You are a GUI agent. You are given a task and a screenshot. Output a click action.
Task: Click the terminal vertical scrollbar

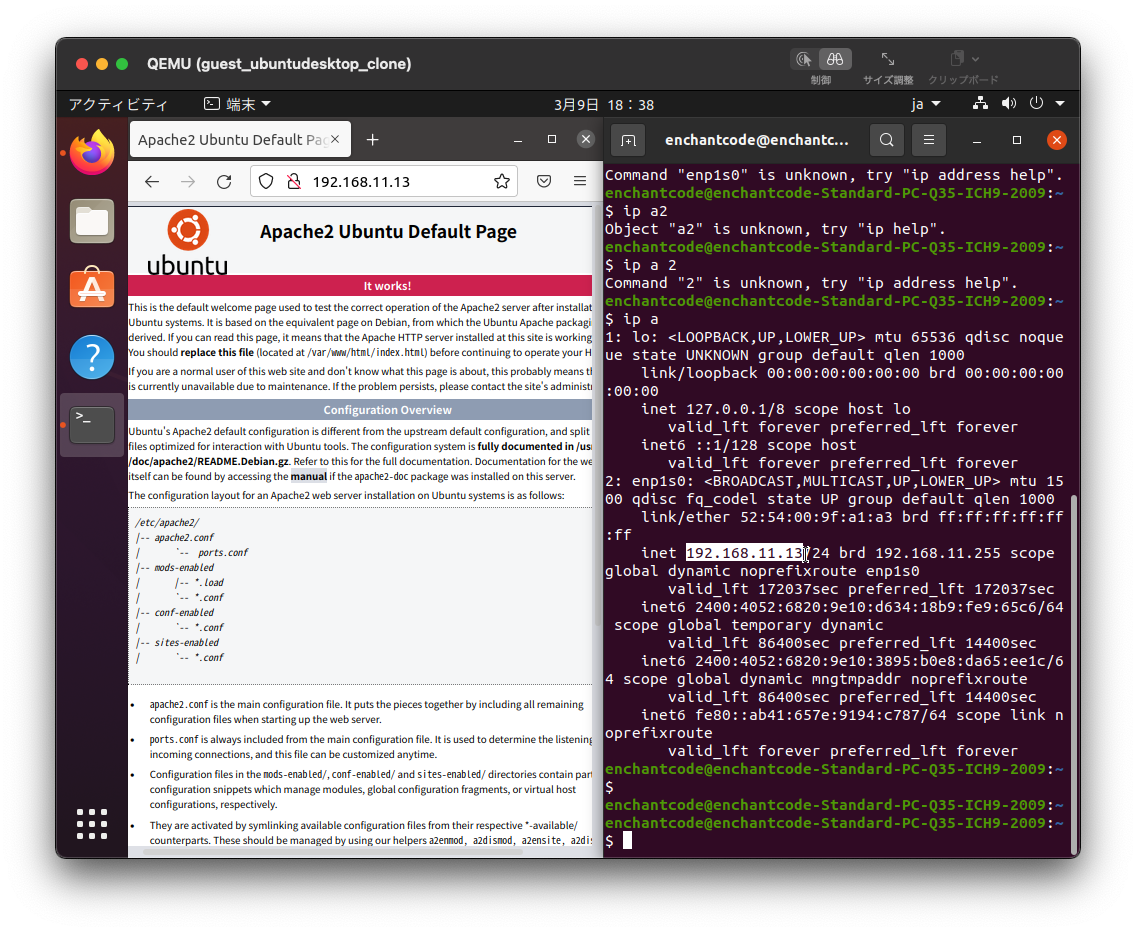1074,674
